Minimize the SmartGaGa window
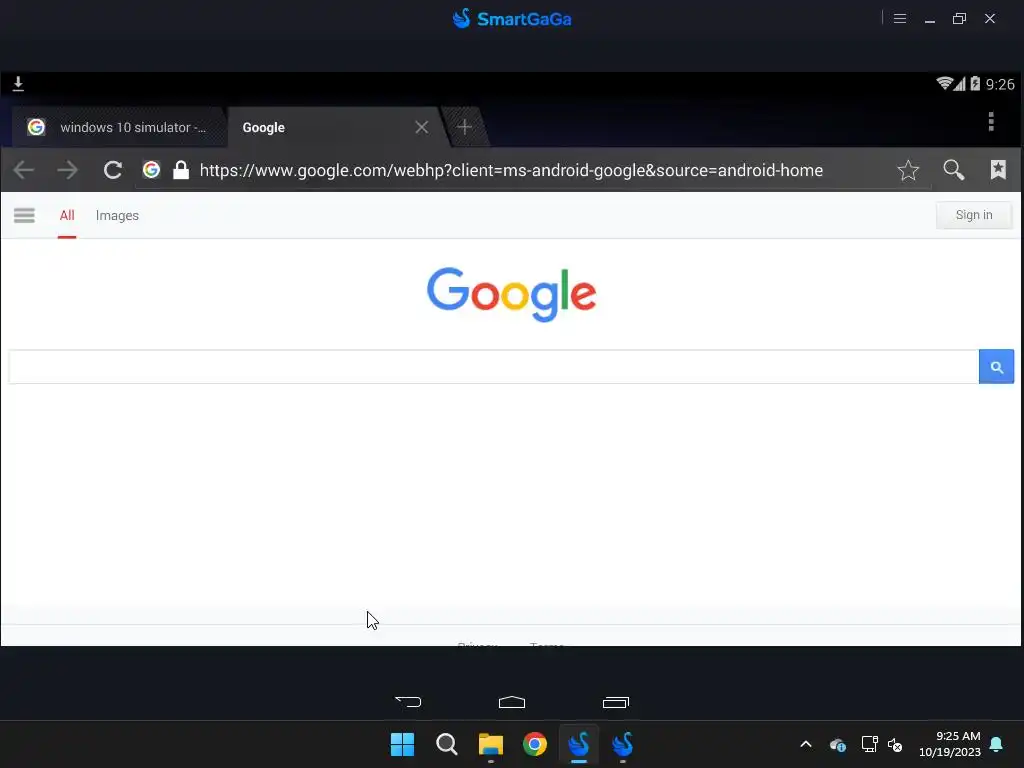This screenshot has width=1024, height=768. pyautogui.click(x=930, y=20)
